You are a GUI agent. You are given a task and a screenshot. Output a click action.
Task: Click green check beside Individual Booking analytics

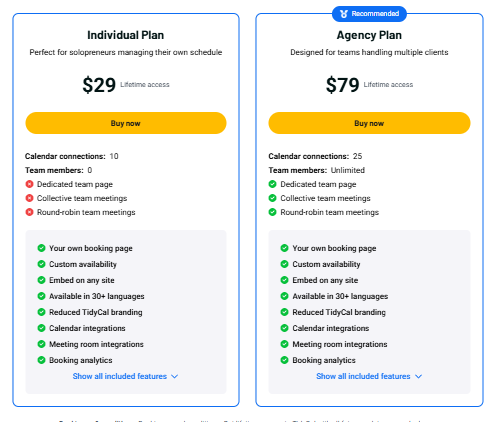[x=41, y=360]
